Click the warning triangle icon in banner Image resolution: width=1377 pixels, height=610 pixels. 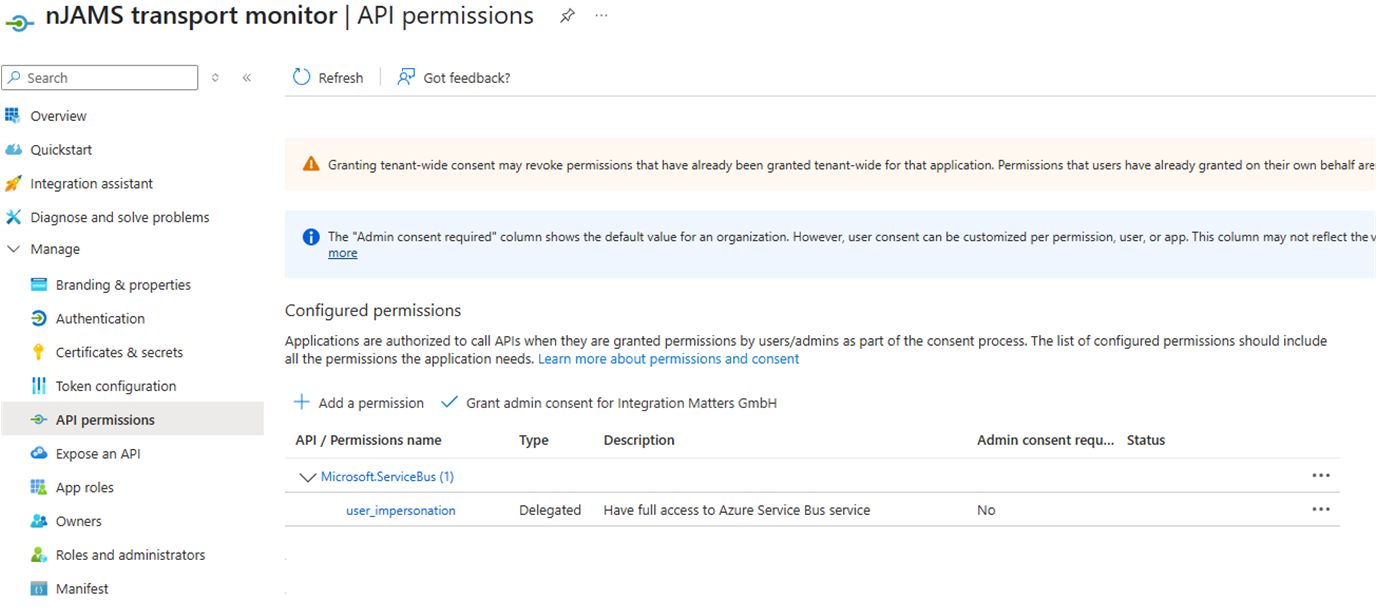311,164
